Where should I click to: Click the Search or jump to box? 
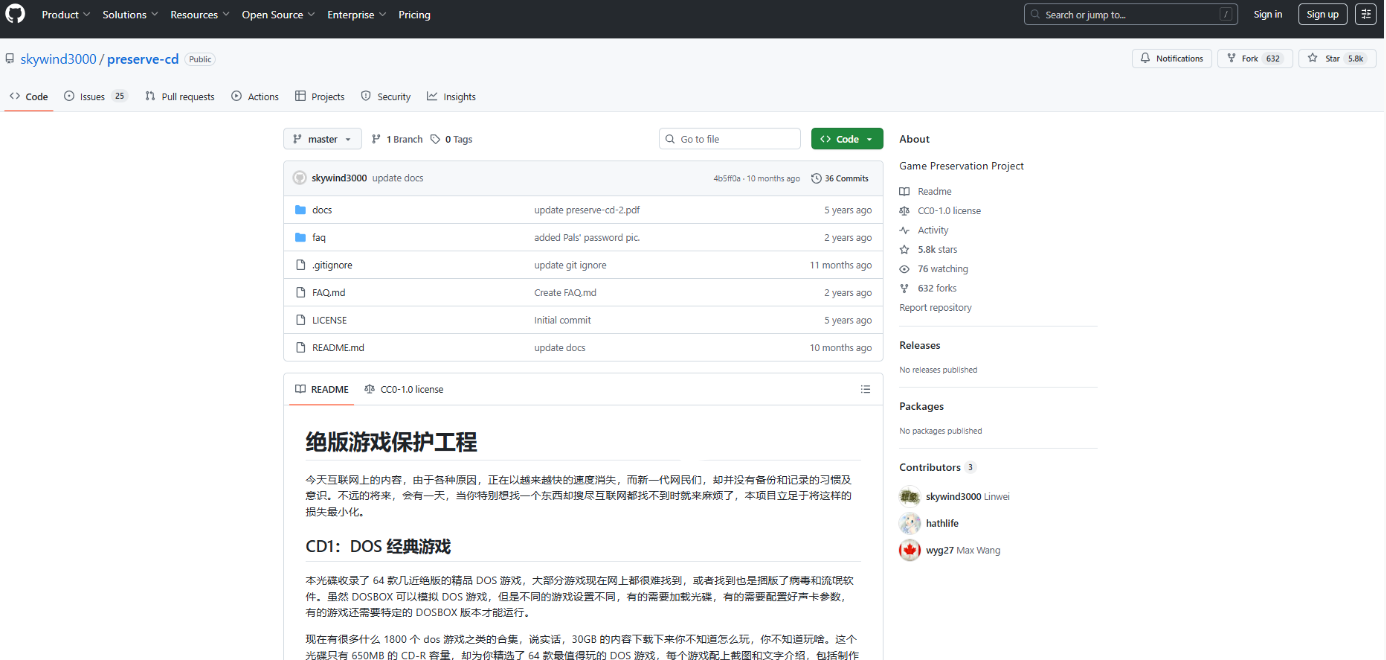1130,15
